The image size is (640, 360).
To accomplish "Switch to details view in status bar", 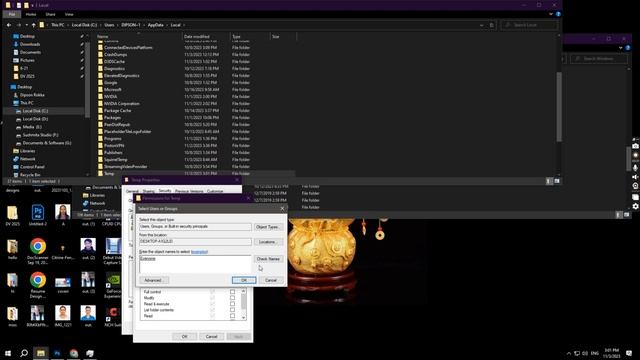I will [549, 181].
